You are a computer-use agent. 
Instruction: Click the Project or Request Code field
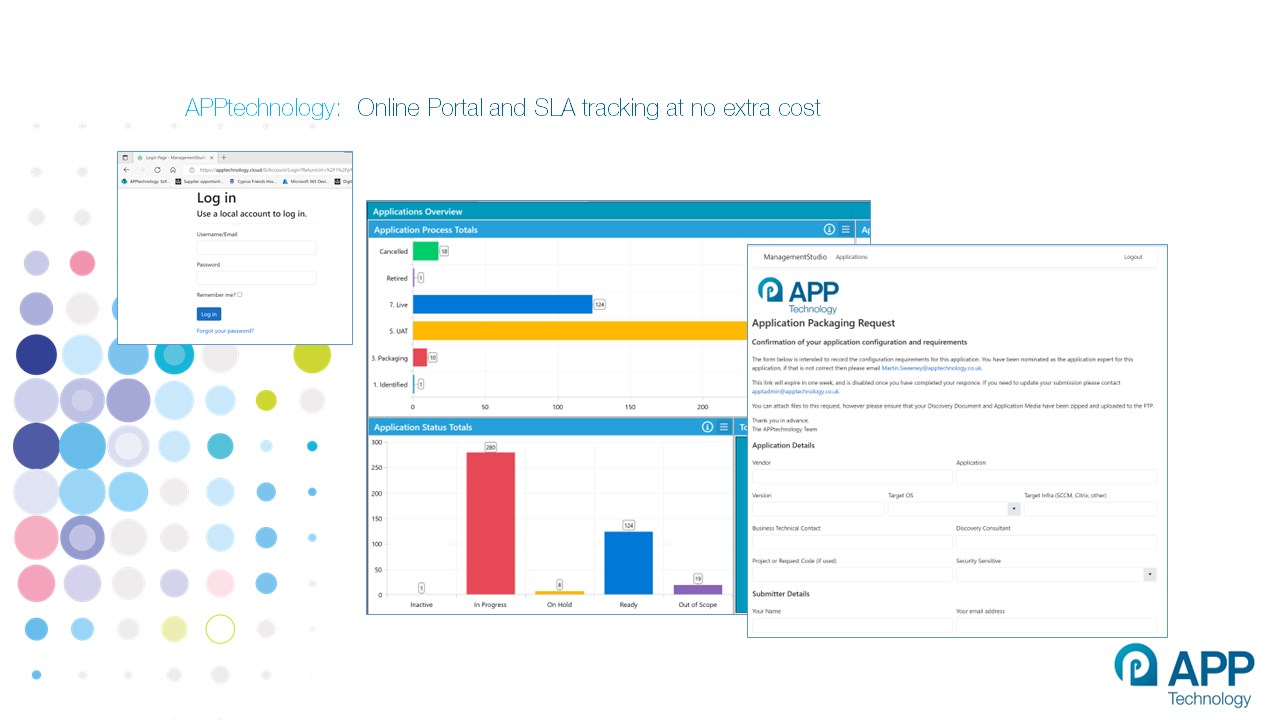click(852, 575)
